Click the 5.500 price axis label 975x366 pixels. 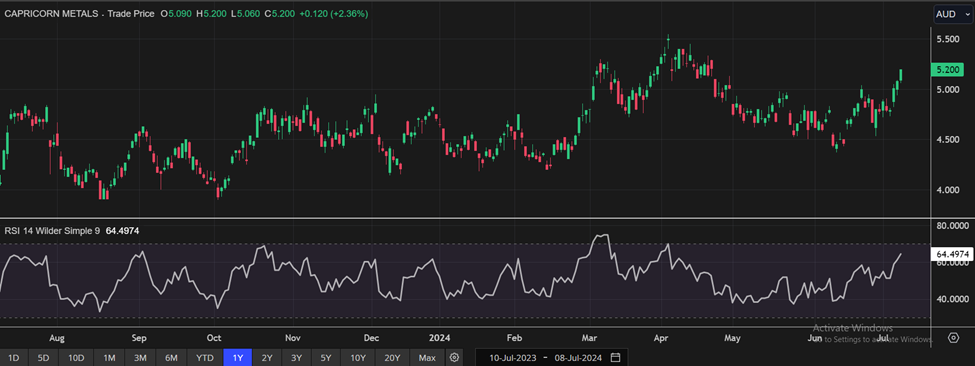(948, 39)
